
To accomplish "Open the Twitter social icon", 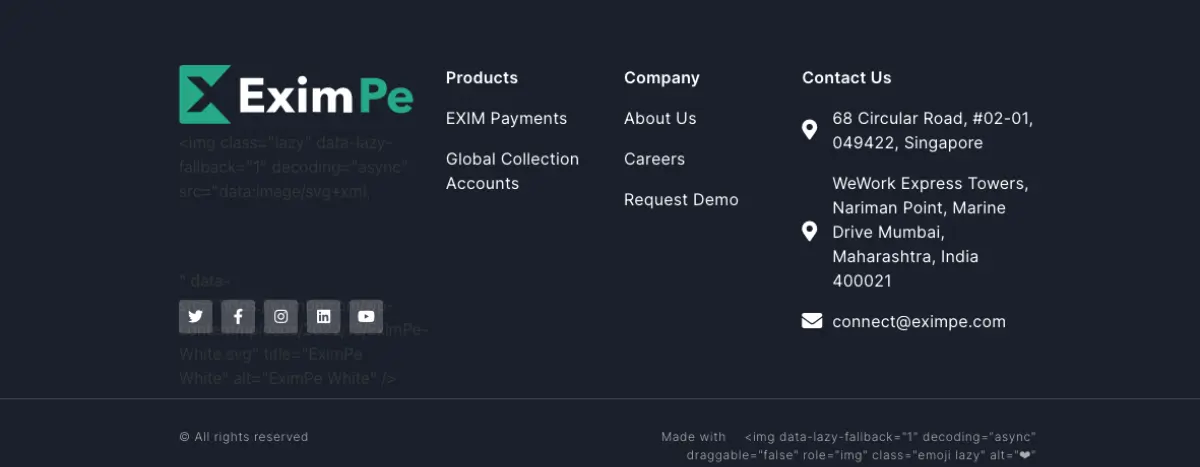I will click(195, 316).
